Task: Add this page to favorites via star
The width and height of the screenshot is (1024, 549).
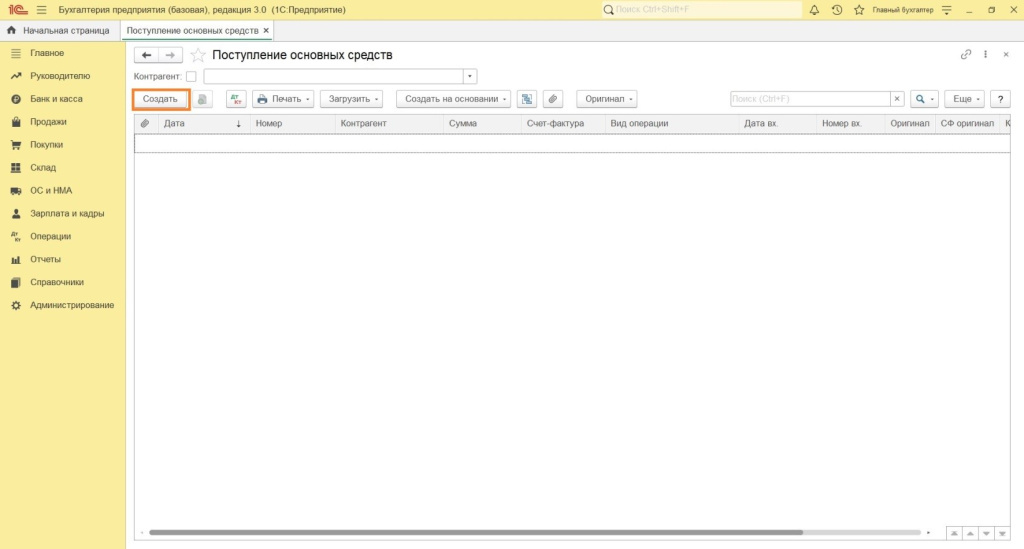Action: point(198,55)
